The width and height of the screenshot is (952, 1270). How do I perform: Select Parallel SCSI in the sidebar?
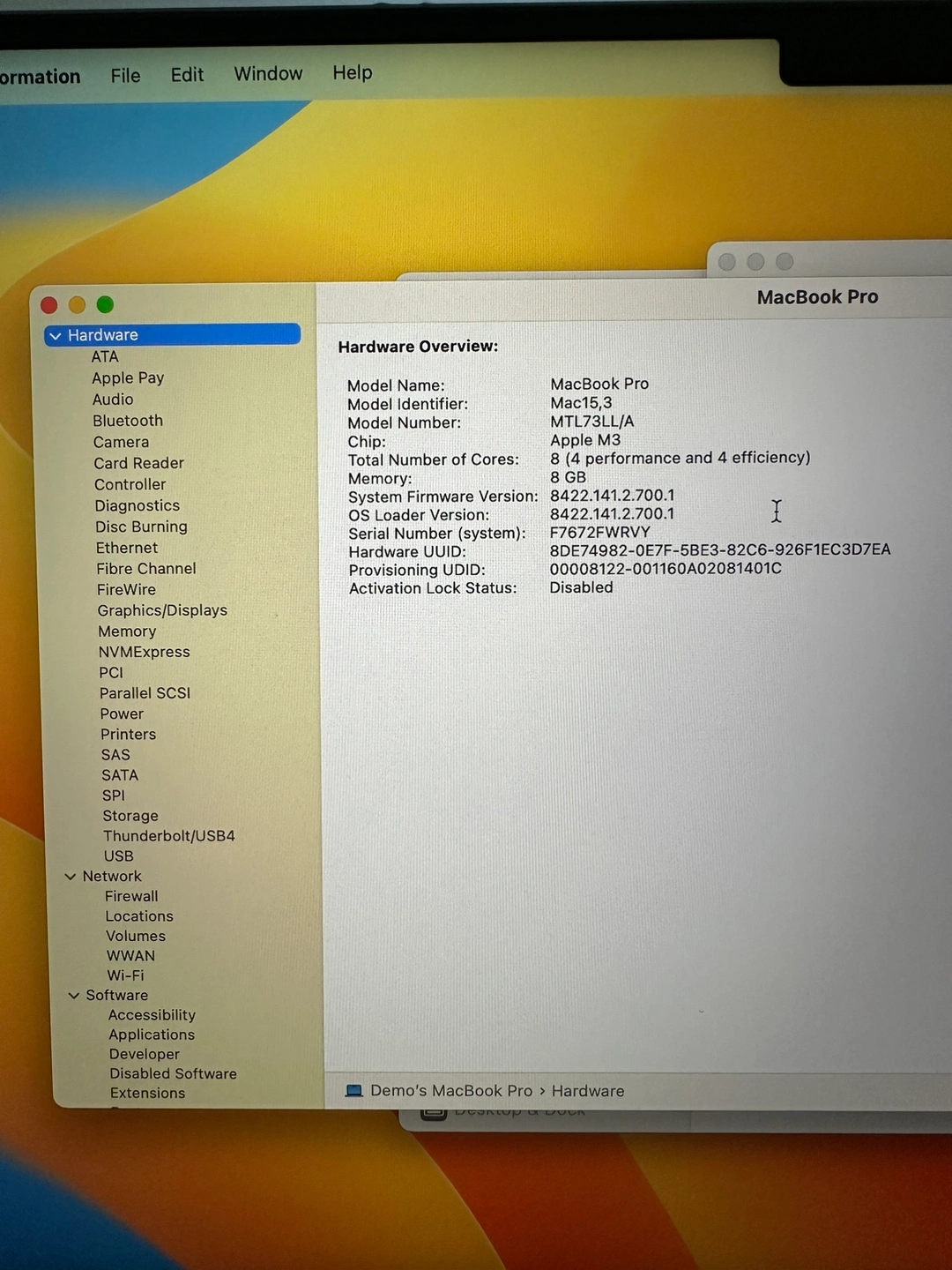[x=145, y=693]
